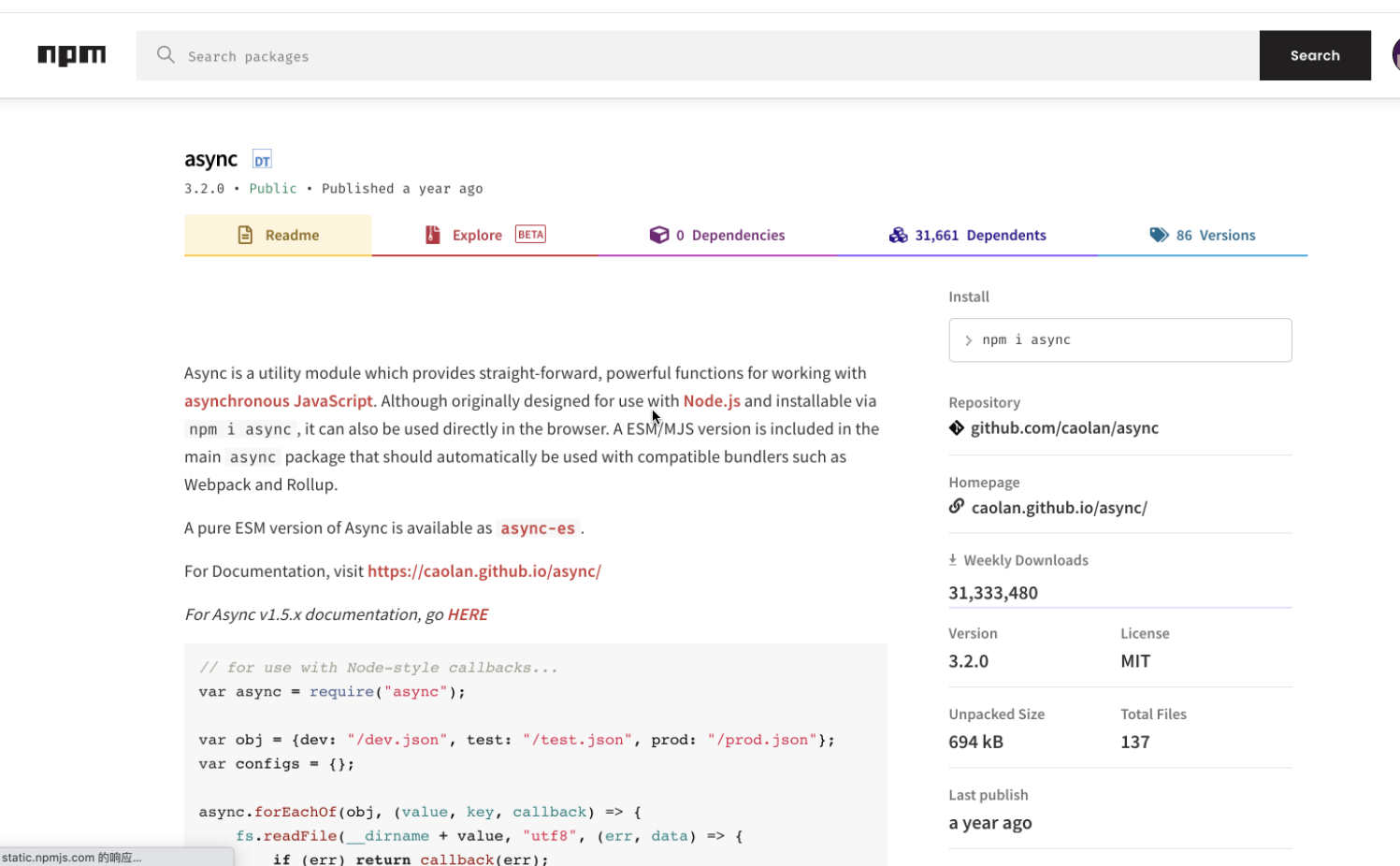Click the Dependents cubes icon

click(898, 235)
